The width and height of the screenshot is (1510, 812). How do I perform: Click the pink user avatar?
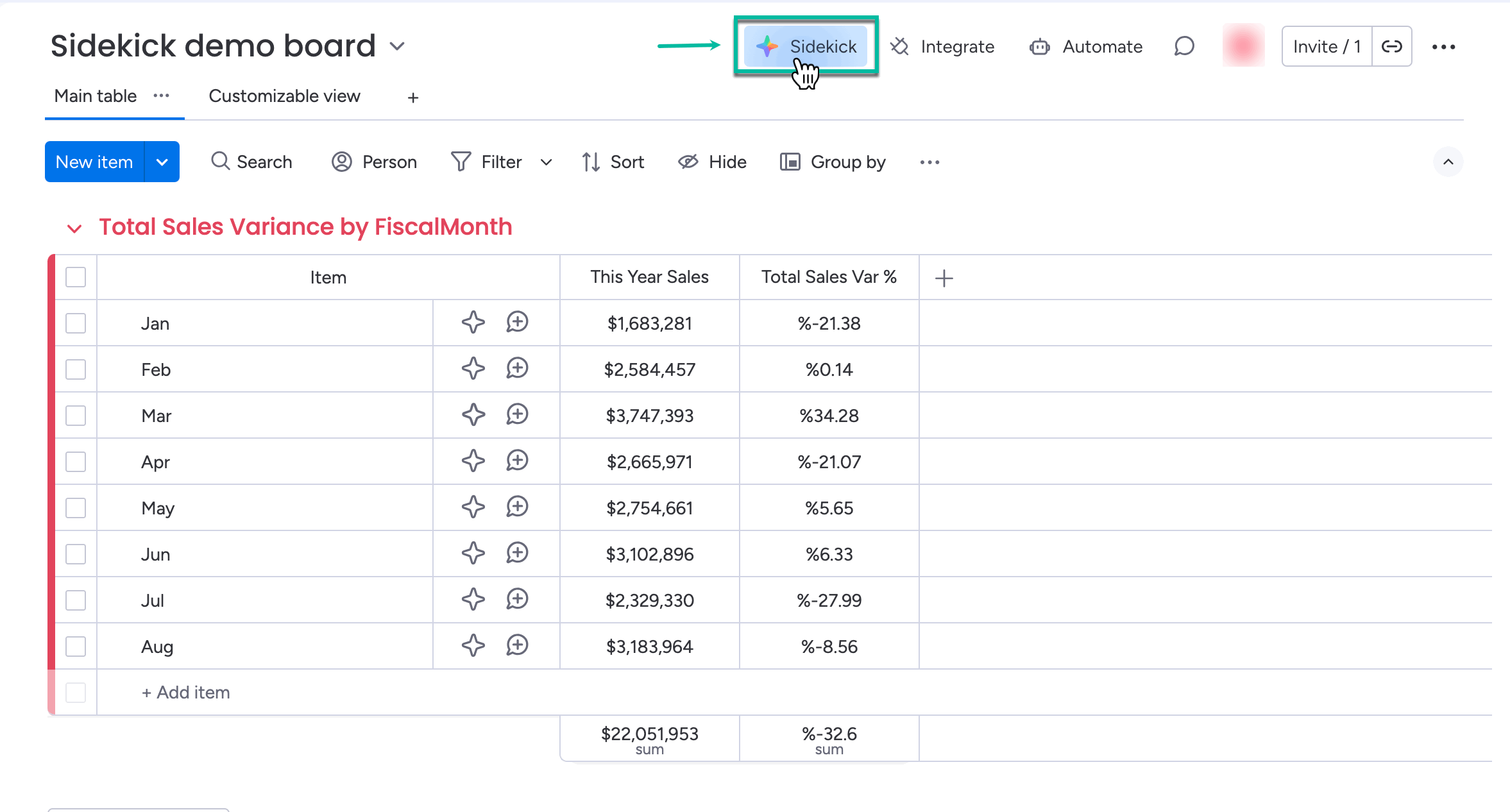[x=1243, y=46]
